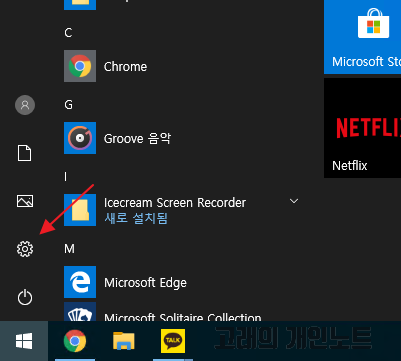Open the user account icon

pos(25,105)
